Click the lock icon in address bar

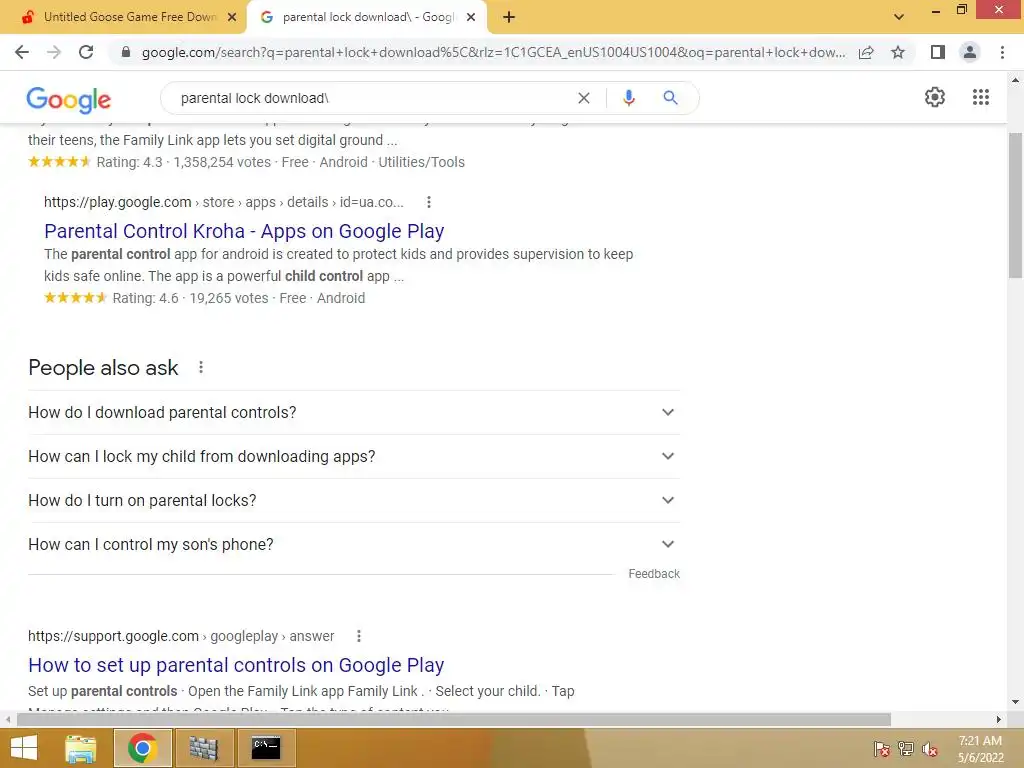(126, 52)
